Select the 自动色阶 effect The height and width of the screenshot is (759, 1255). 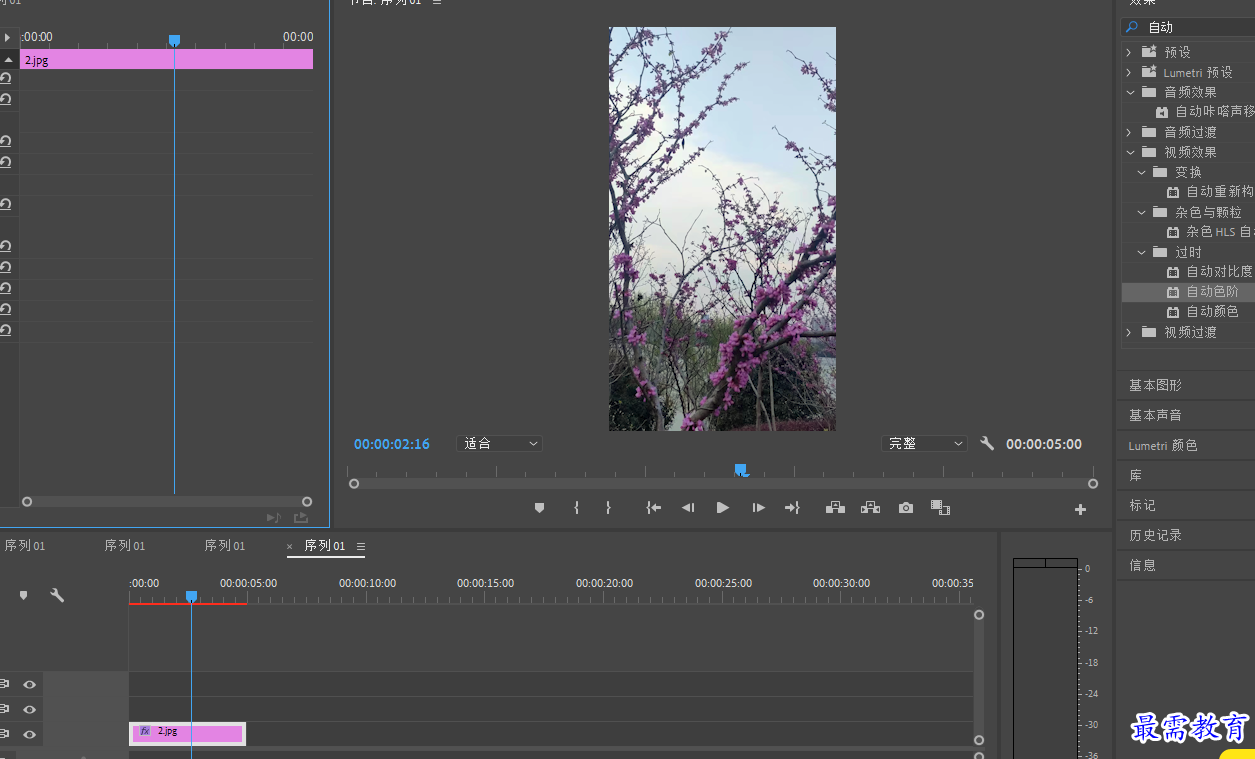point(1212,292)
